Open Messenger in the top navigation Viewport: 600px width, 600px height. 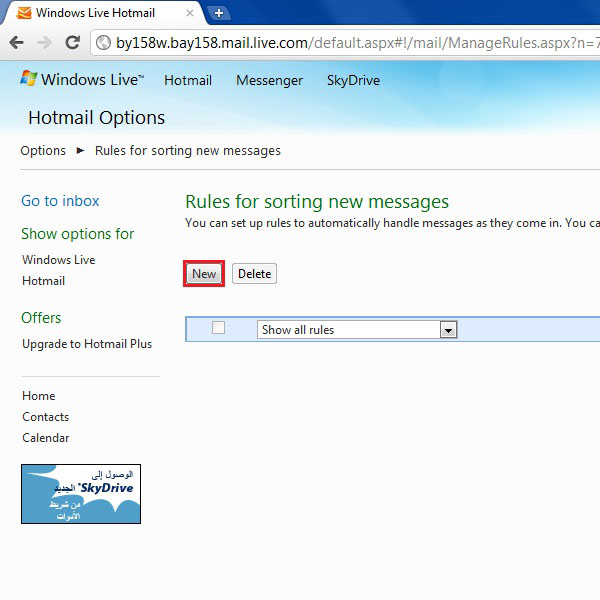coord(269,80)
